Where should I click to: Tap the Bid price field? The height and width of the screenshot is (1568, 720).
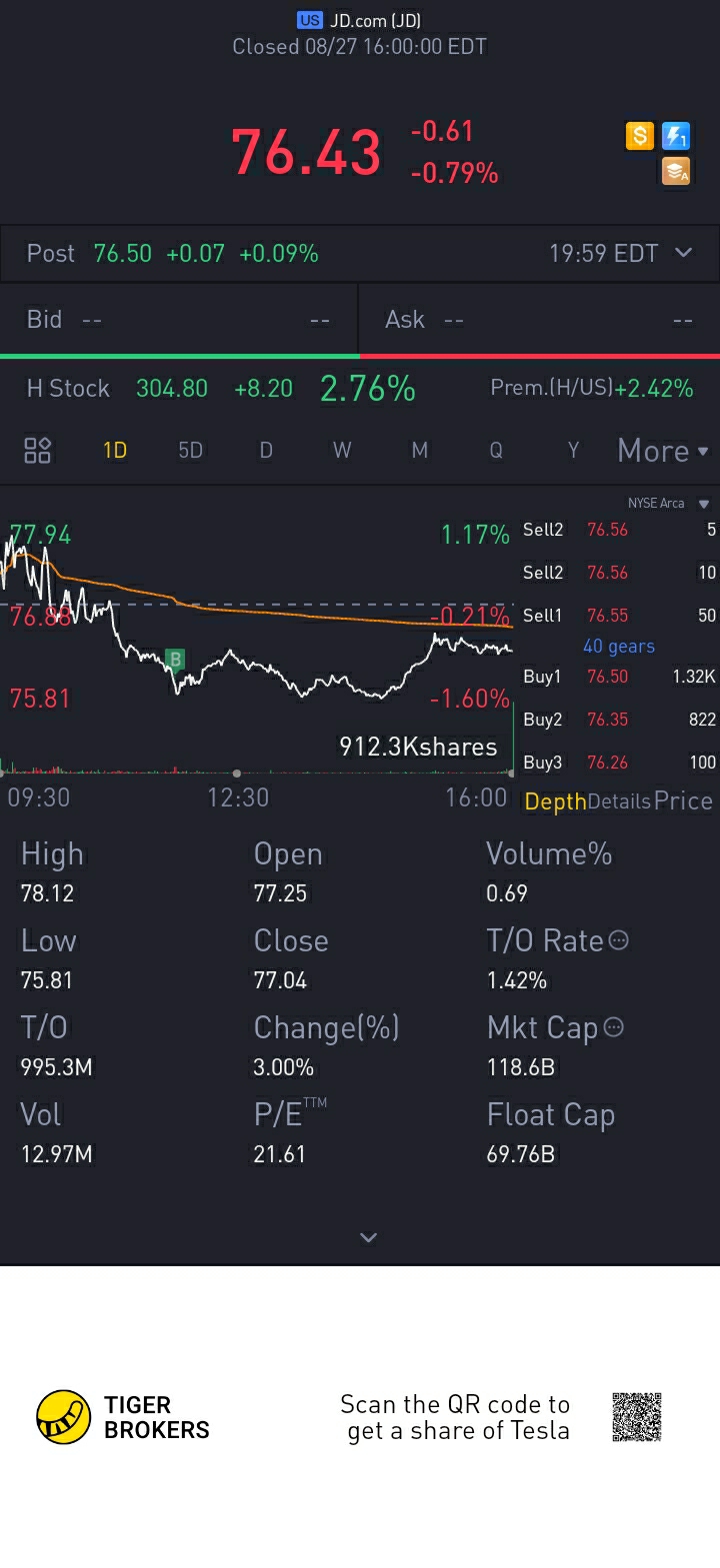[179, 320]
